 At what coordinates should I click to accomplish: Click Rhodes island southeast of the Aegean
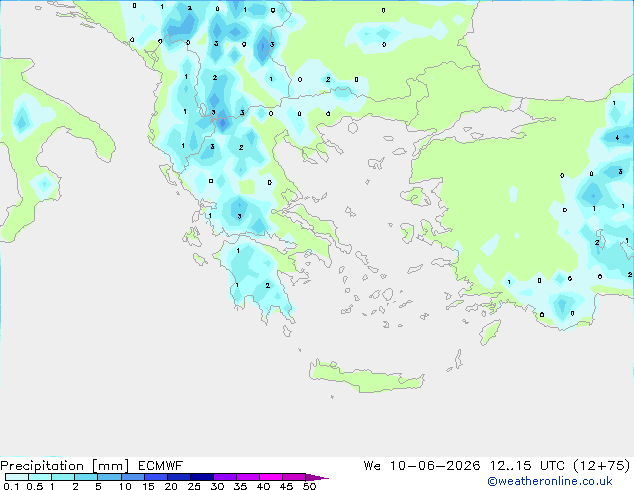coord(490,332)
